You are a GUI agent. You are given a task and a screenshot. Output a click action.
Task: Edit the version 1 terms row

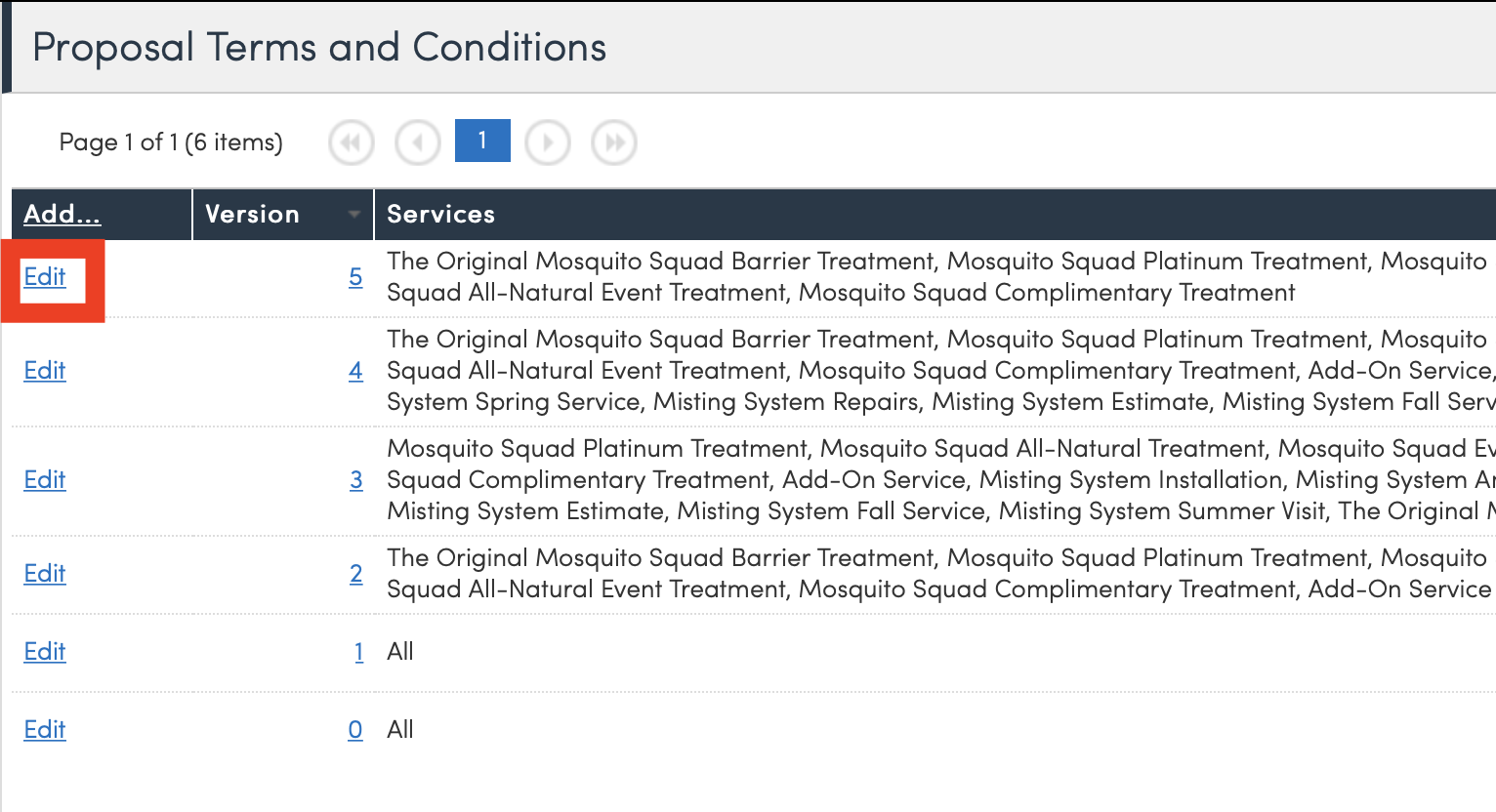(x=45, y=652)
